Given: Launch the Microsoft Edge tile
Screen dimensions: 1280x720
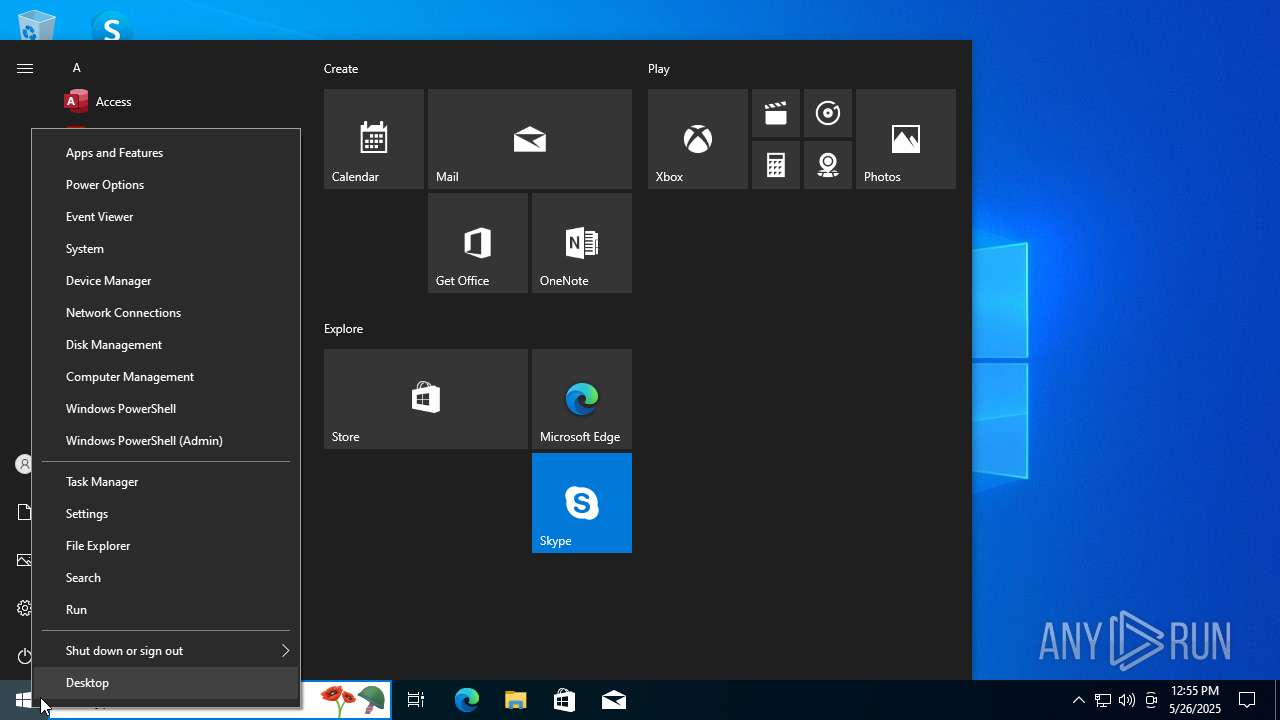Looking at the screenshot, I should tap(582, 399).
